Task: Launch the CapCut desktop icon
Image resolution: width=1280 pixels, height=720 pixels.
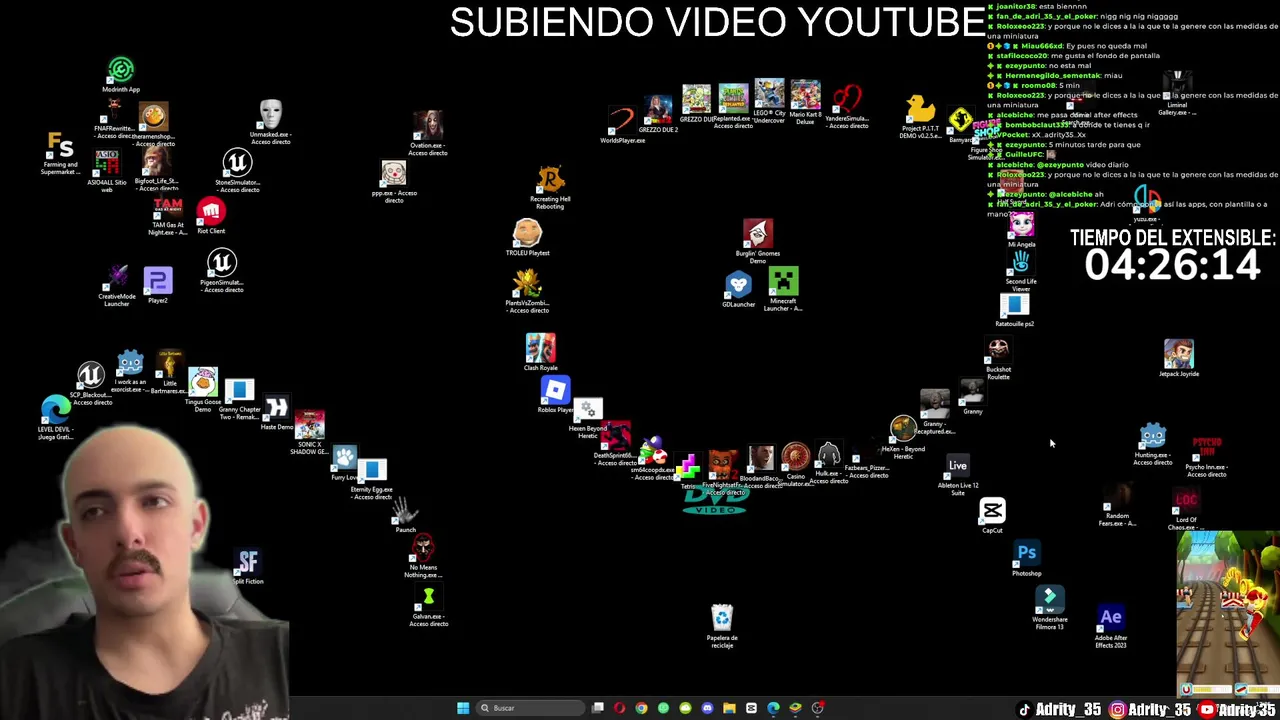Action: [x=992, y=516]
